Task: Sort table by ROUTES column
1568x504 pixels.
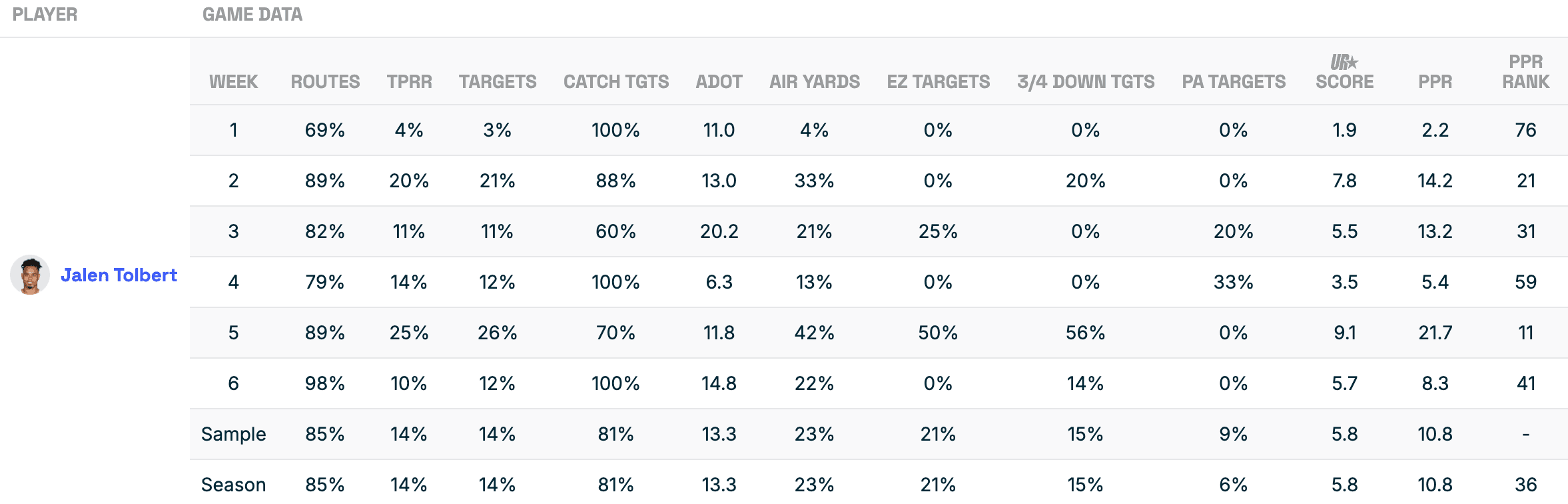Action: tap(325, 81)
